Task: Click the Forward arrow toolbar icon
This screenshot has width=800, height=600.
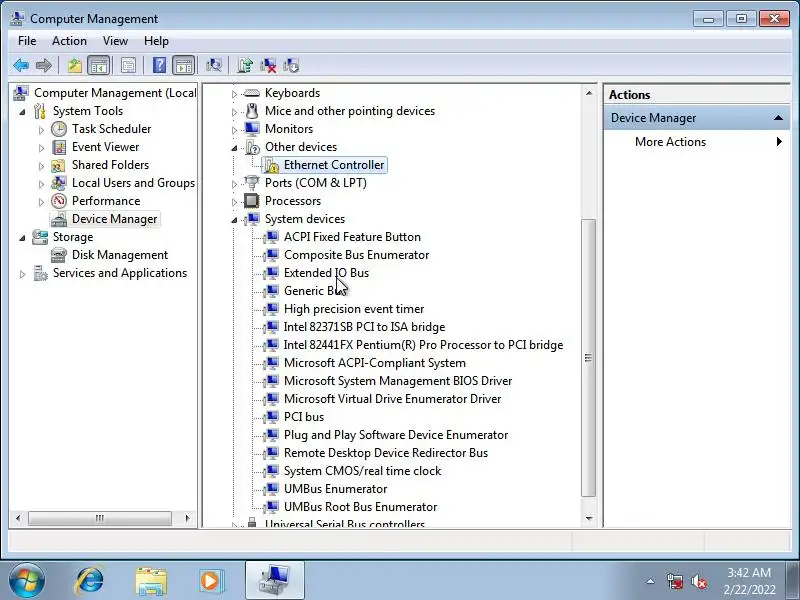Action: click(x=44, y=65)
